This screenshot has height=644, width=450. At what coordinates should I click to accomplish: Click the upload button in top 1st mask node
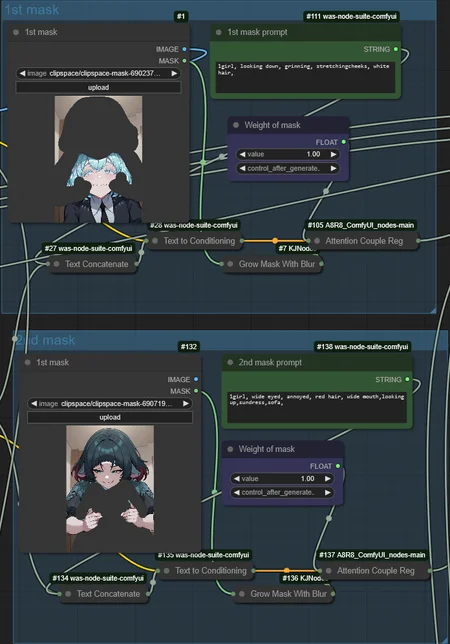(98, 87)
